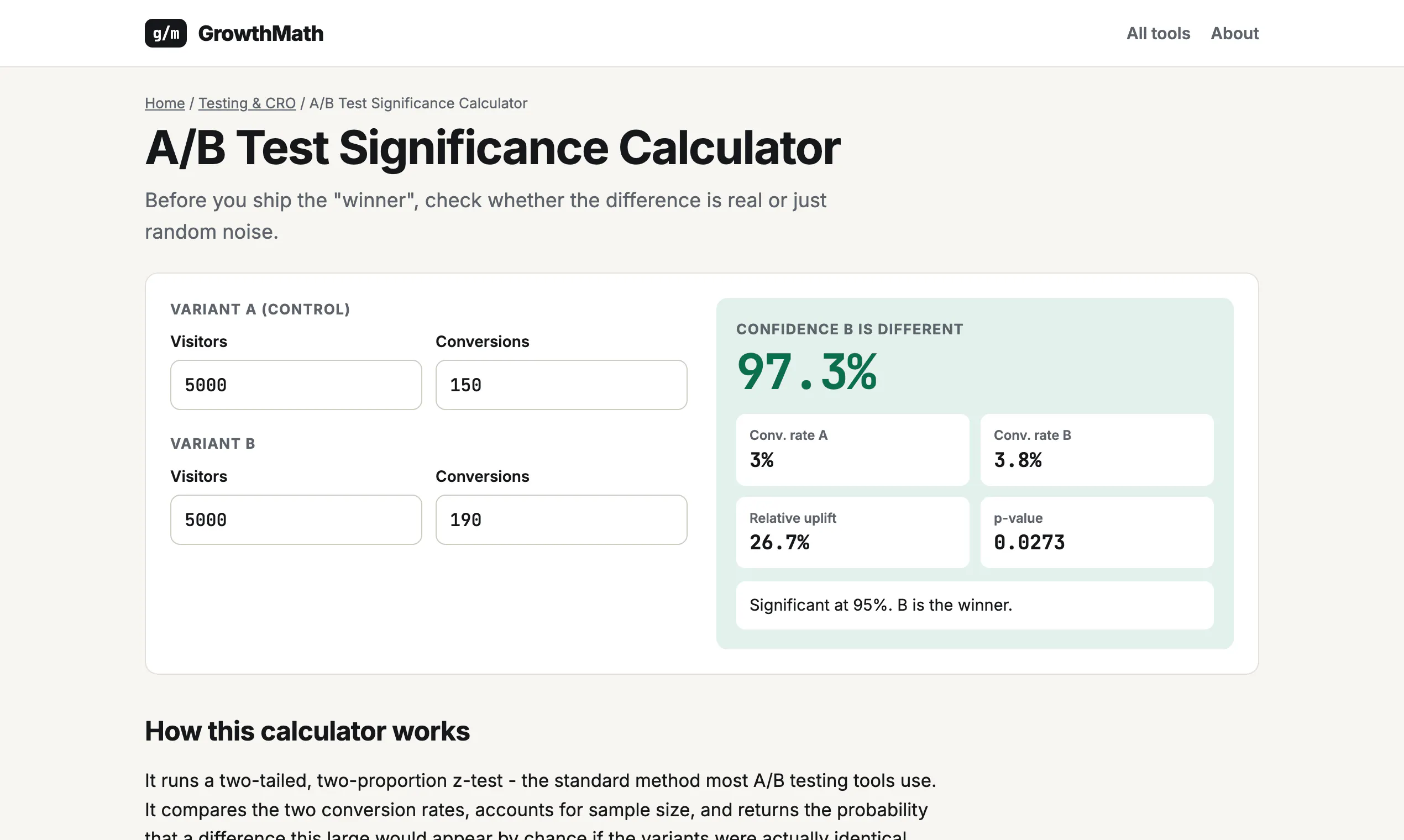Click the 'VARIANT A (CONTROL)' heading
Image resolution: width=1404 pixels, height=840 pixels.
pos(260,309)
